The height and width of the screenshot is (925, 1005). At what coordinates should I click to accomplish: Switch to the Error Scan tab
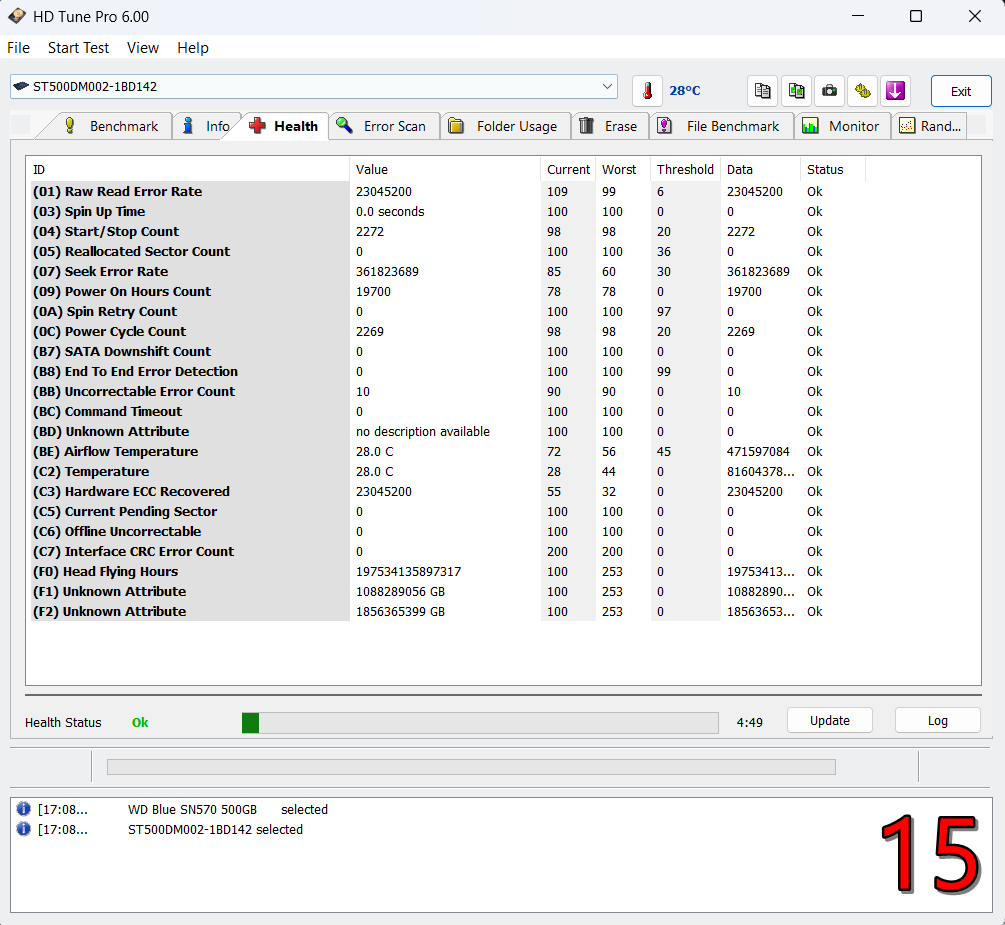coord(383,126)
